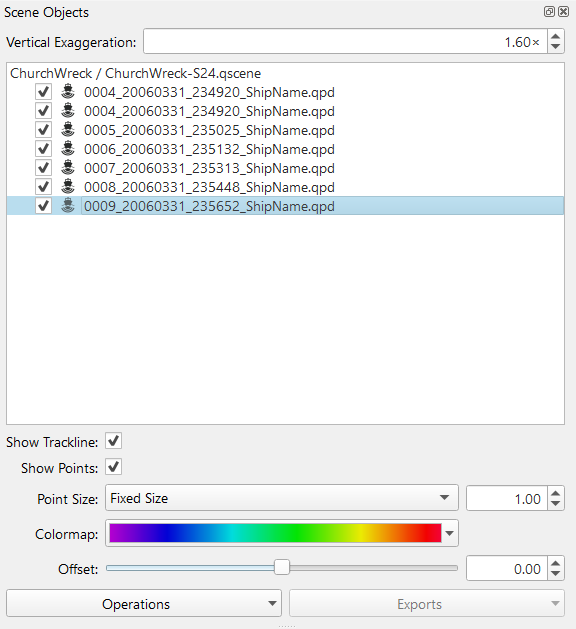Uncheck visibility for 0007_20060331_235313_ShipName.qpd

point(43,167)
